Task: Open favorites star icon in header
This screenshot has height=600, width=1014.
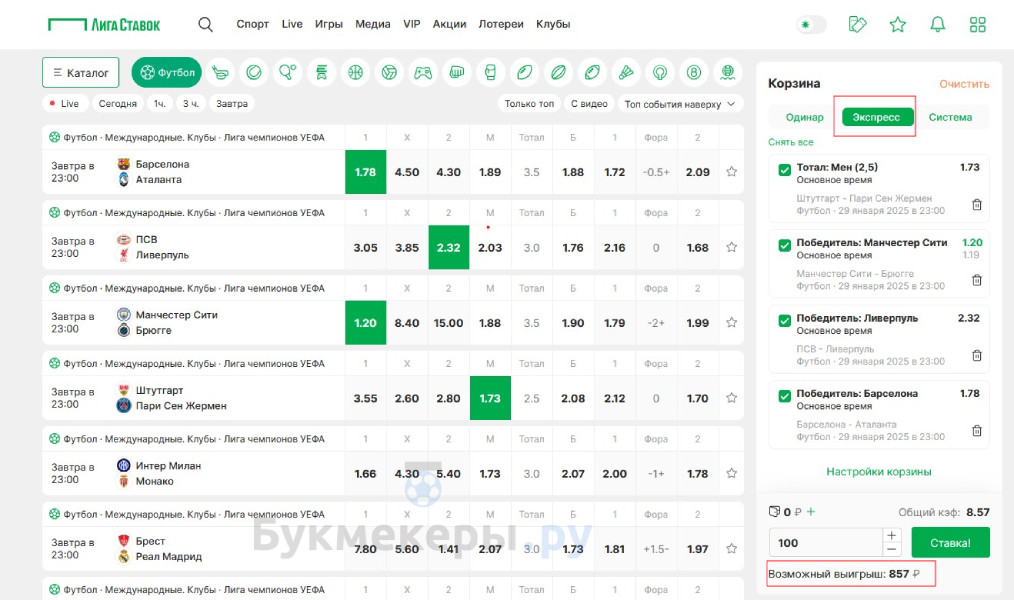Action: (x=898, y=24)
